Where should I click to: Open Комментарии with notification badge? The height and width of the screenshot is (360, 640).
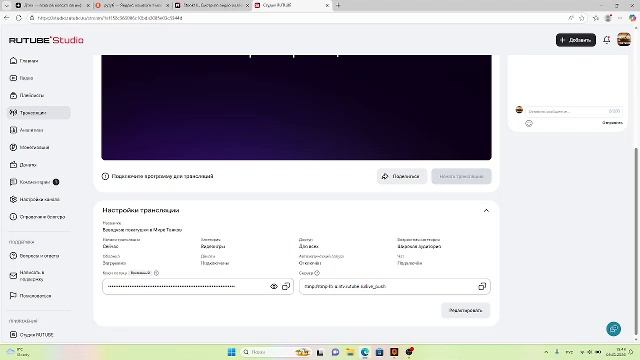(34, 182)
